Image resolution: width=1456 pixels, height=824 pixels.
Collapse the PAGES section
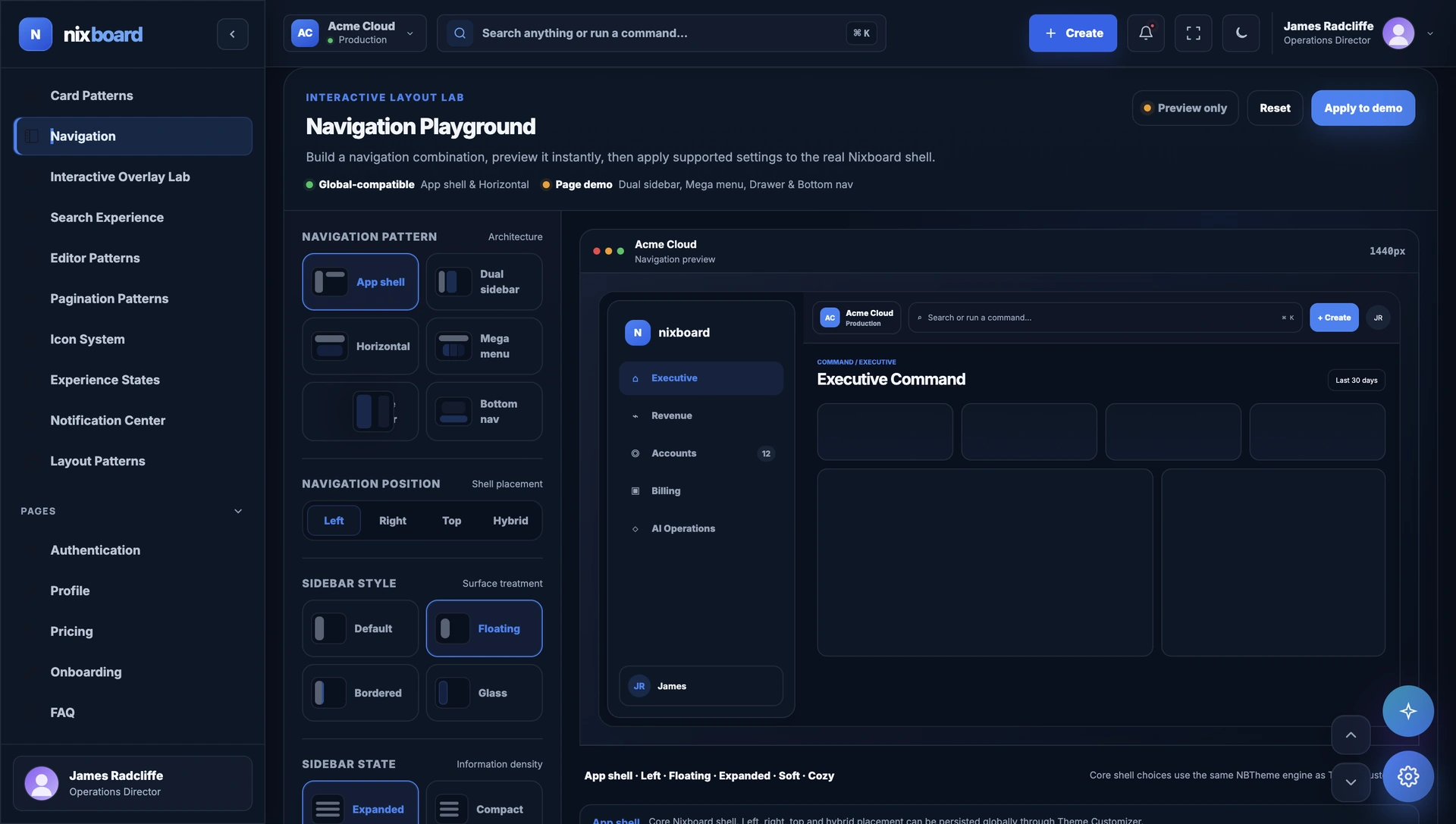(238, 512)
